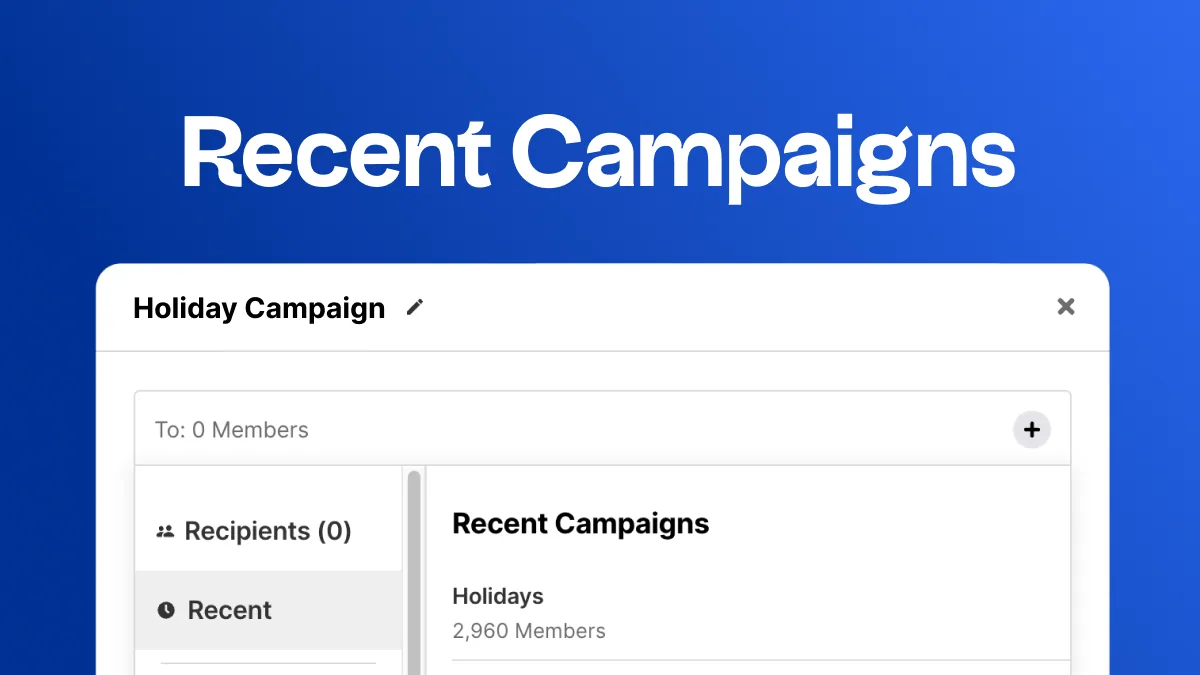The image size is (1200, 675).
Task: Select the Holidays campaign entry
Action: point(497,596)
